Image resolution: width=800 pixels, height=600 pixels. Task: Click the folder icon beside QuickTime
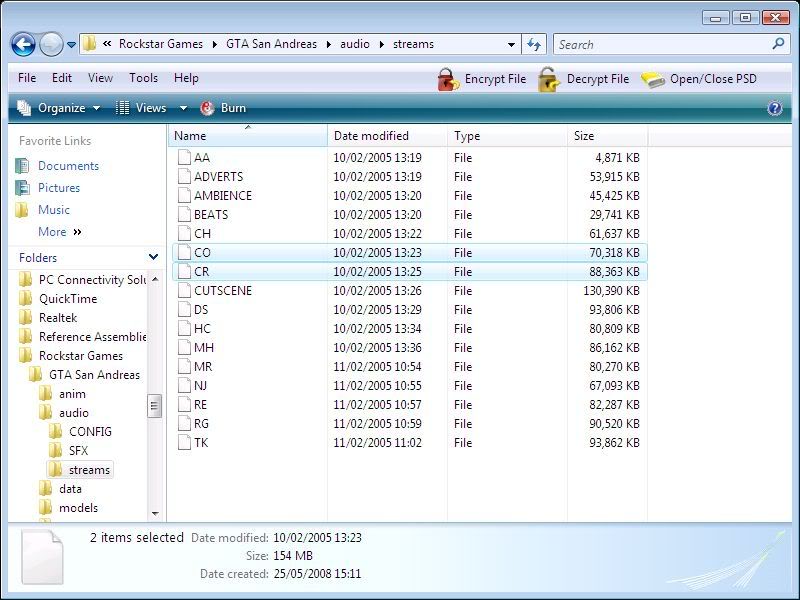tap(26, 298)
